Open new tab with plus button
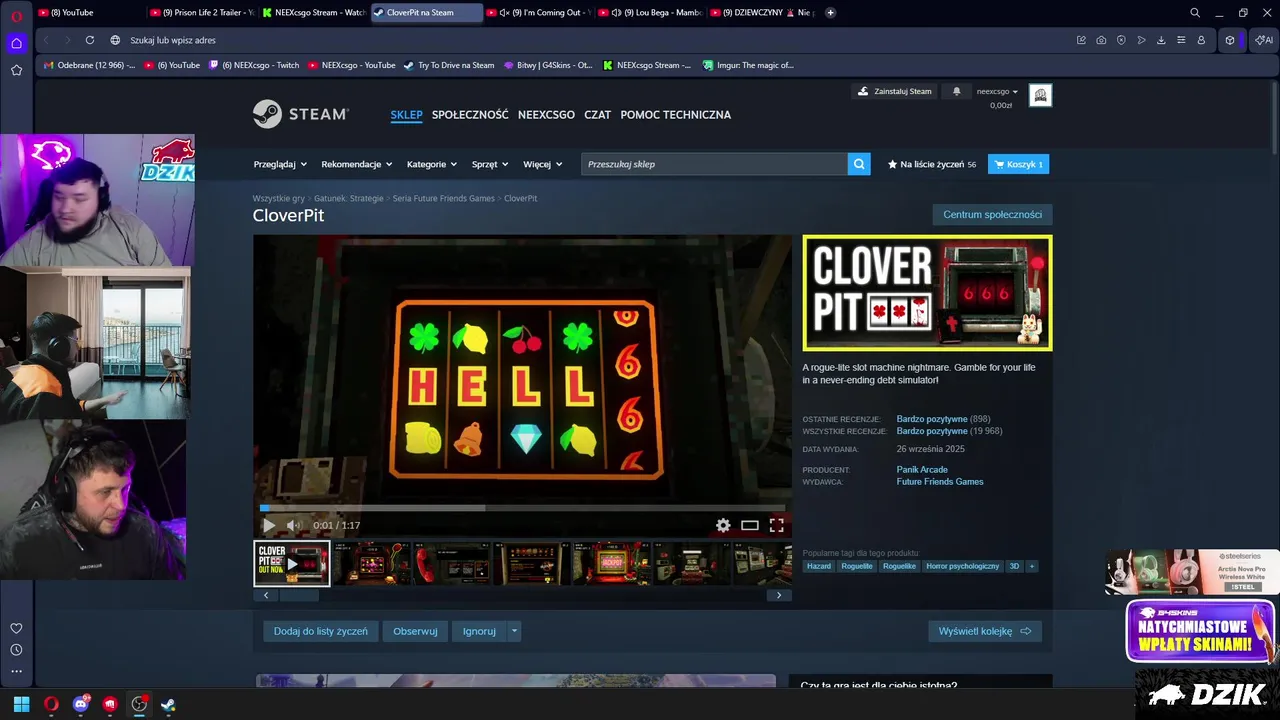The height and width of the screenshot is (720, 1280). [830, 13]
